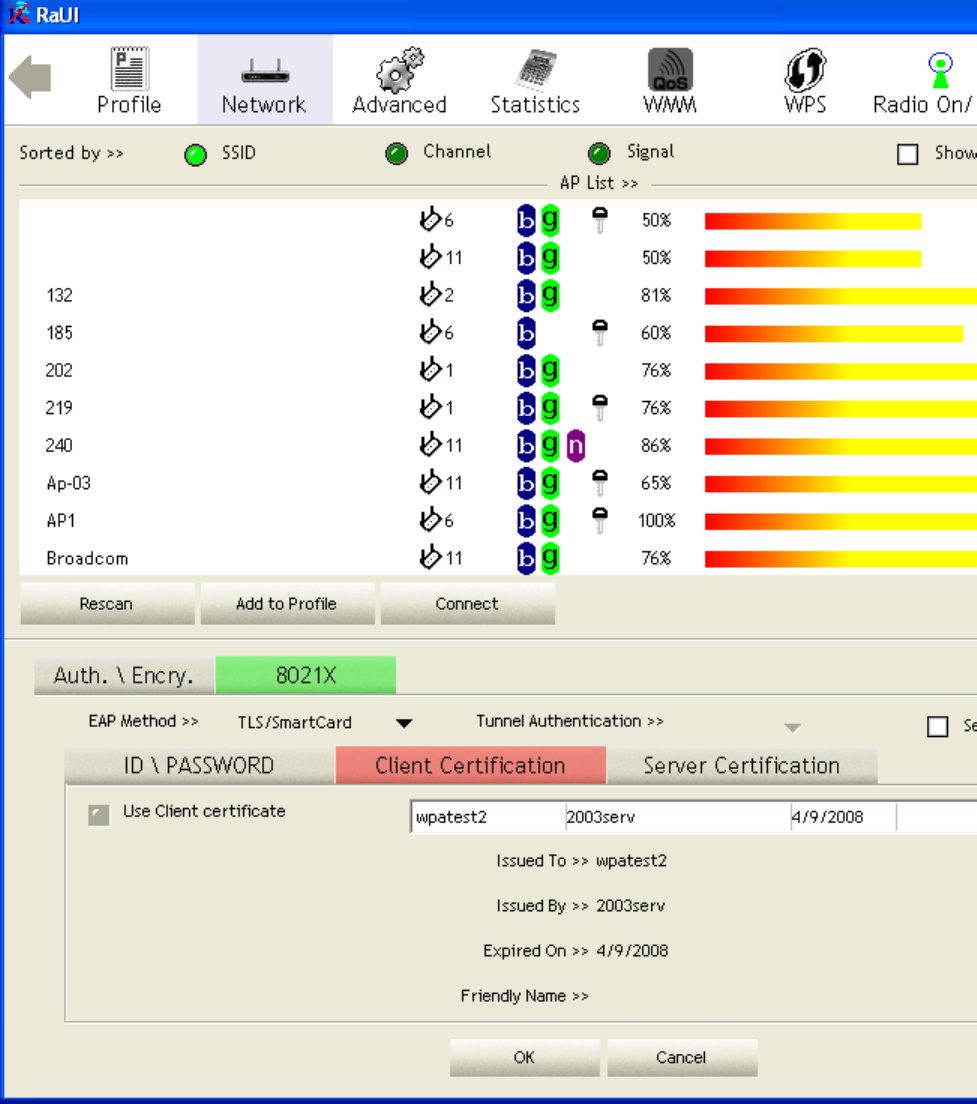Open the Profile page icon
The image size is (977, 1104).
(129, 70)
